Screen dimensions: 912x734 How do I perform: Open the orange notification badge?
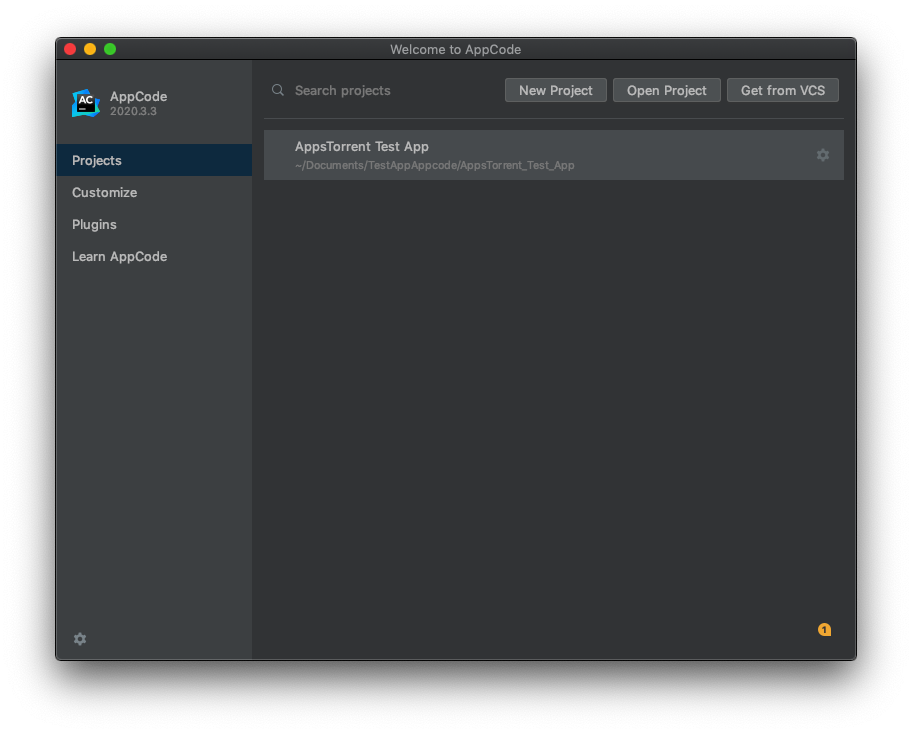click(x=824, y=629)
